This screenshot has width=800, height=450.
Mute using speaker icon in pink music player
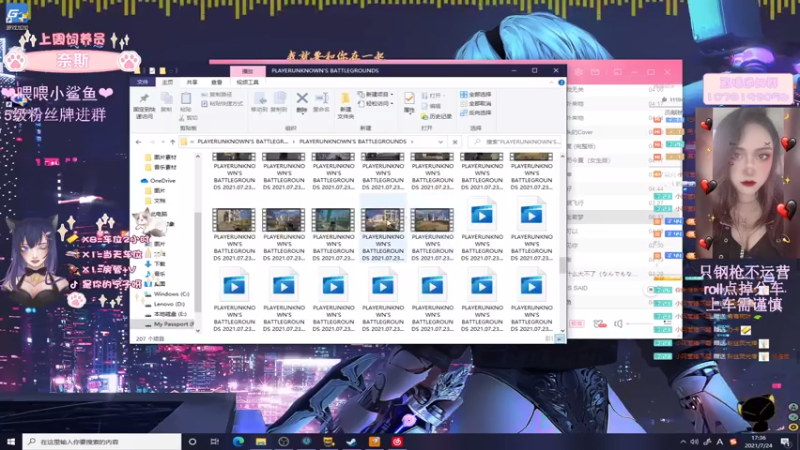click(618, 323)
